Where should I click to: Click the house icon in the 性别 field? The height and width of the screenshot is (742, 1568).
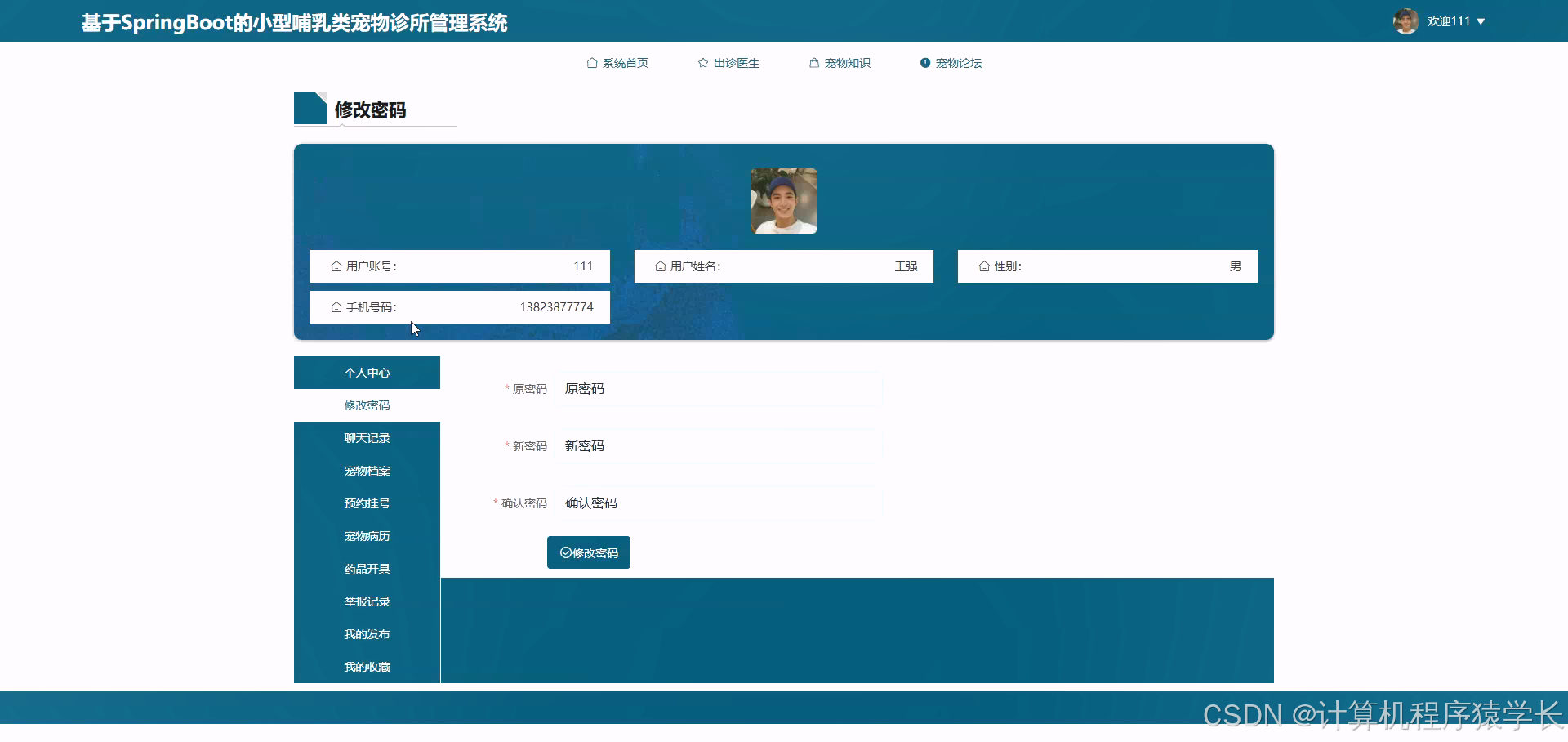click(985, 266)
